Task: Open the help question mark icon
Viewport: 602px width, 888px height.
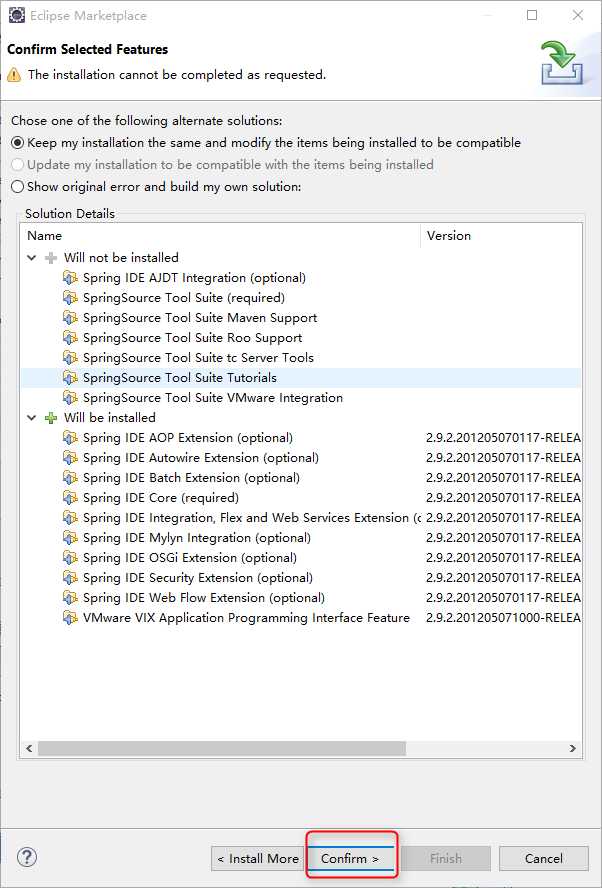Action: [27, 857]
